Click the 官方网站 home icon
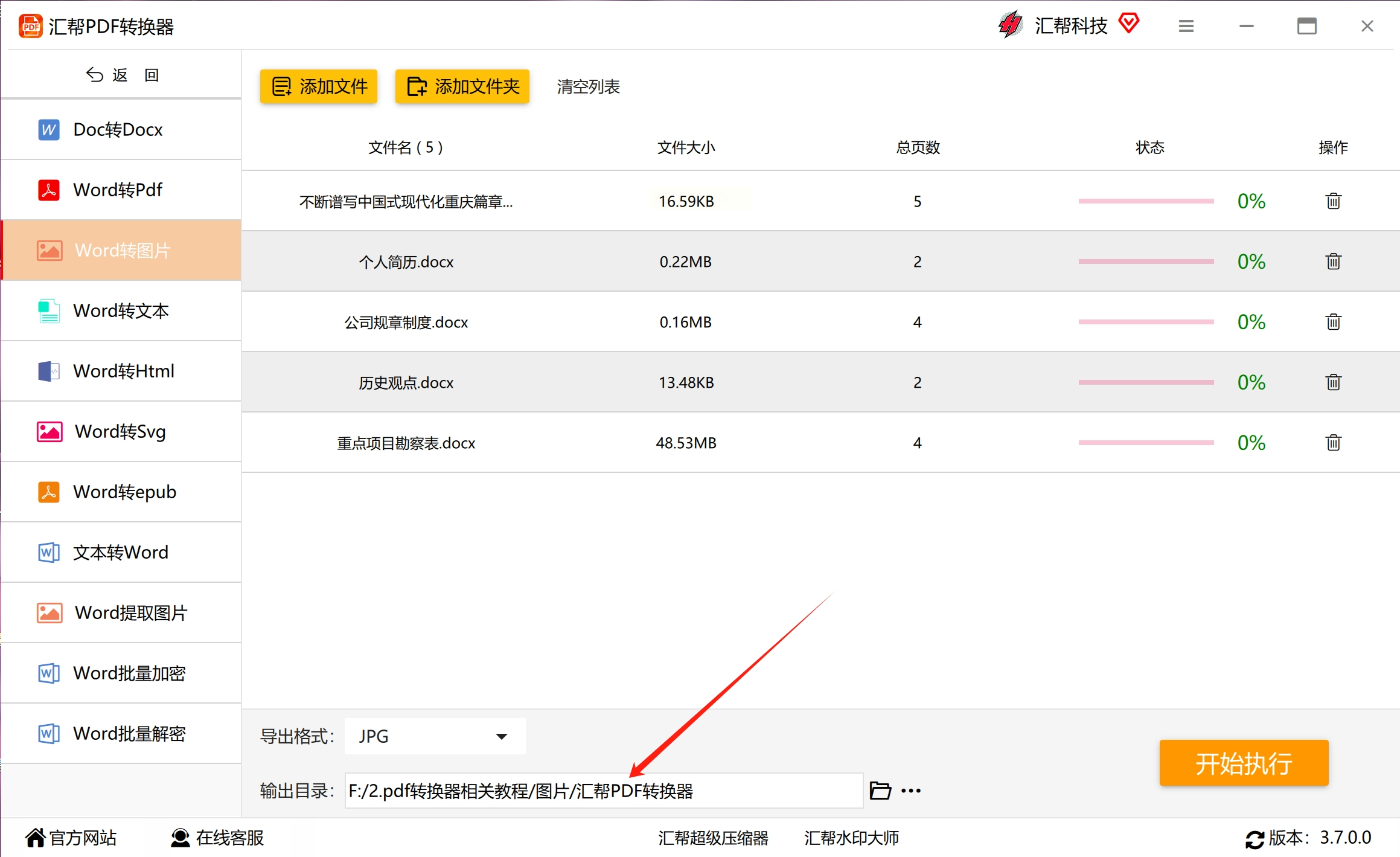Screen dimensions: 1400x857 (35, 838)
